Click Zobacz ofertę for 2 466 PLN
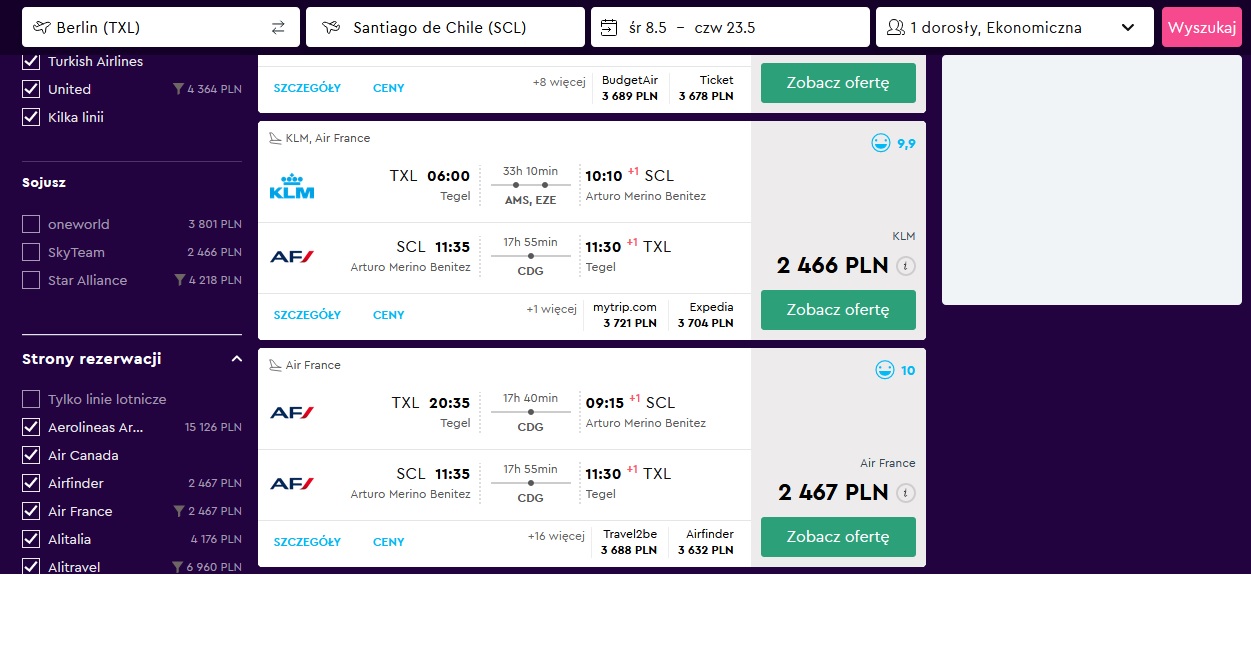Screen dimensions: 1251x668 coord(838,310)
